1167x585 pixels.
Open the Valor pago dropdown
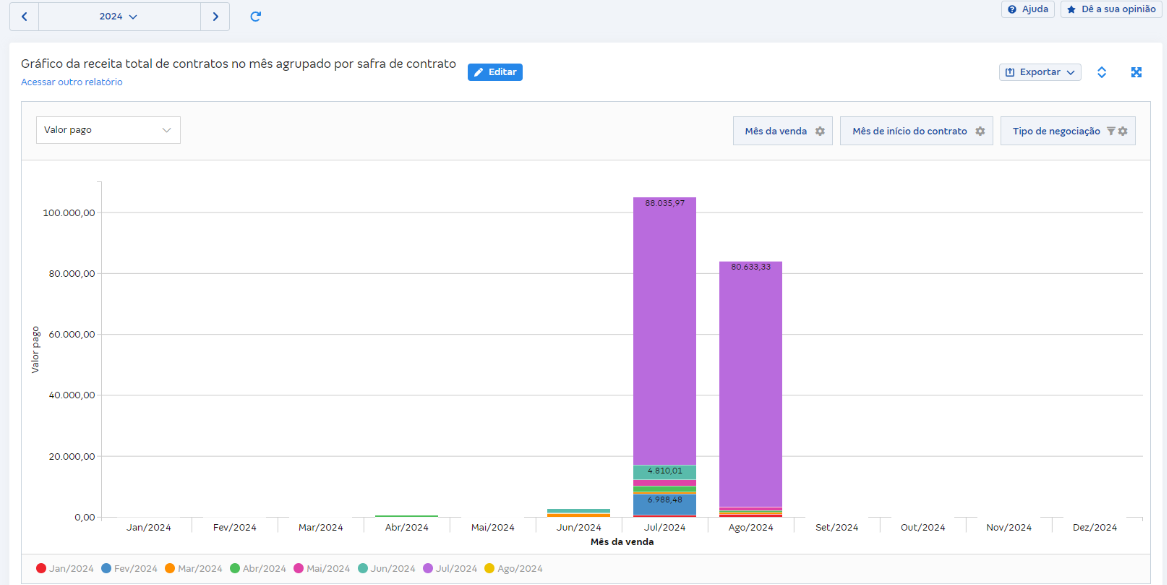[108, 130]
